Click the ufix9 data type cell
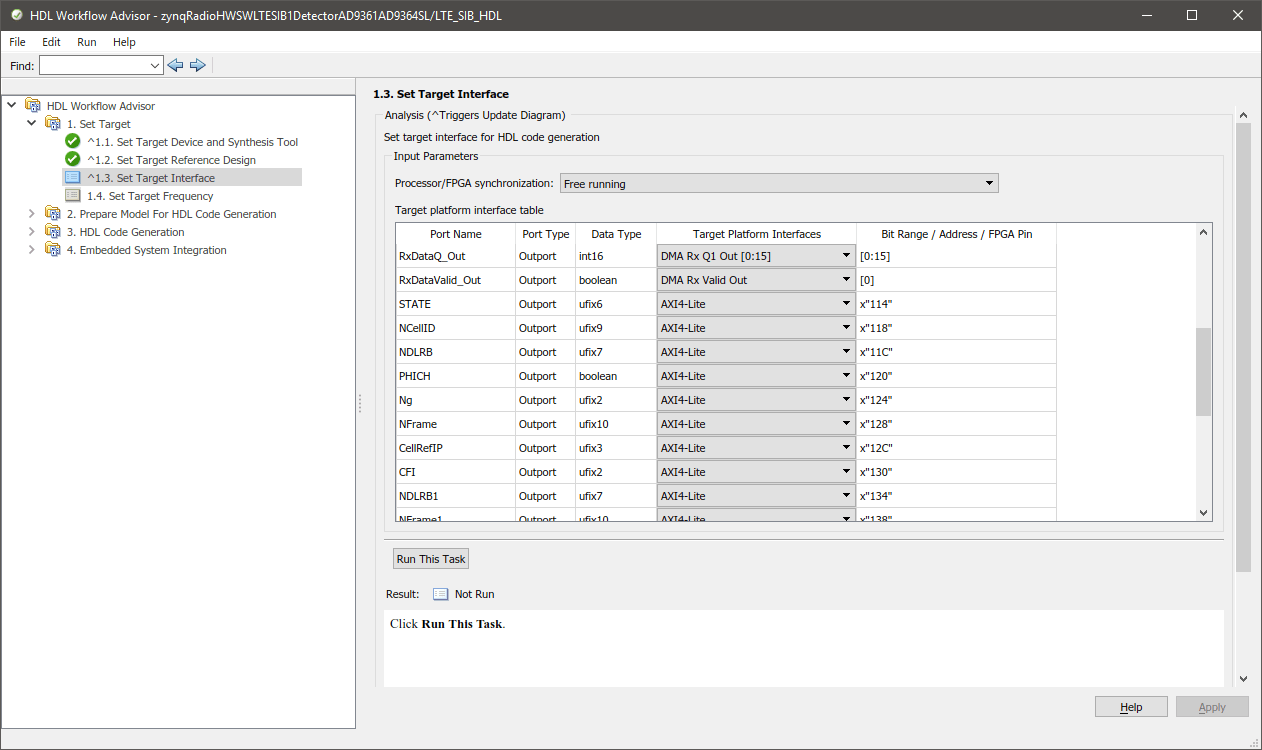This screenshot has height=750, width=1262. coord(616,328)
